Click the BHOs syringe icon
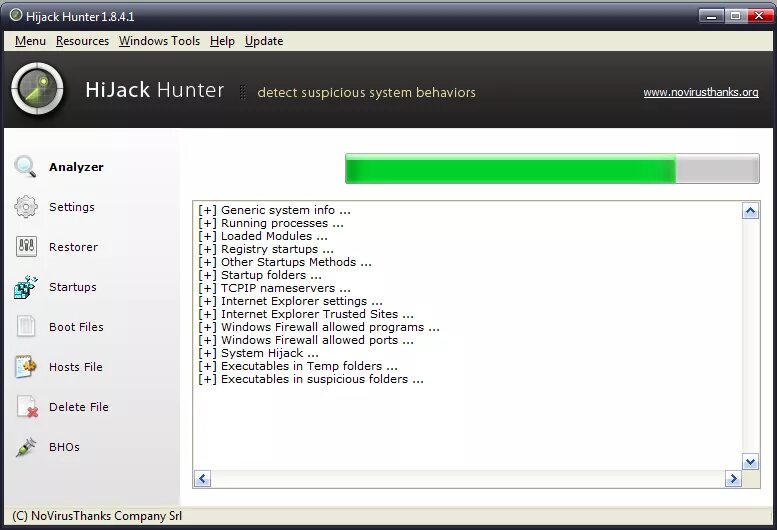Viewport: 777px width, 530px height. (26, 447)
